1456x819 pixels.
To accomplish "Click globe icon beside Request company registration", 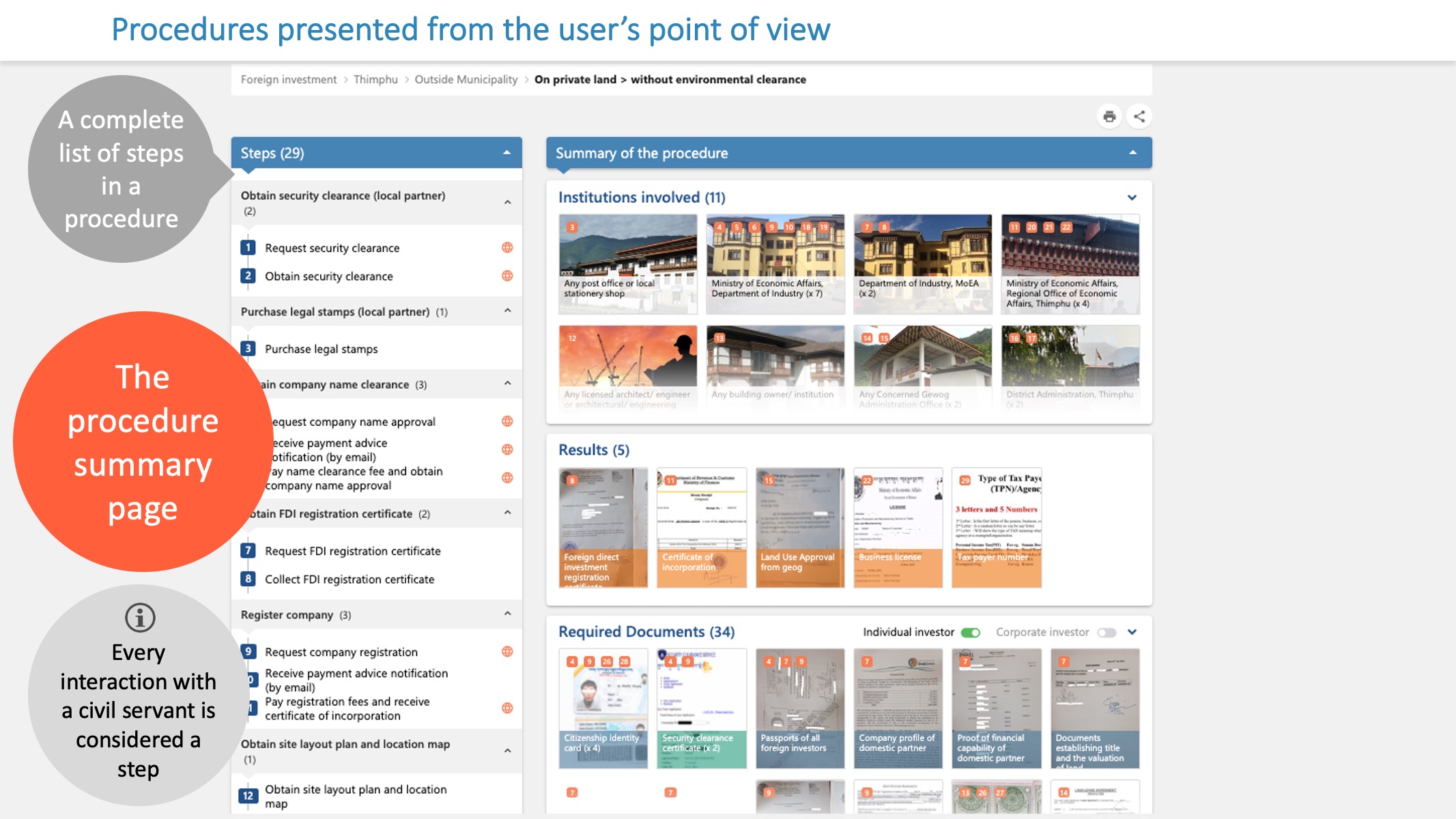I will pos(507,652).
